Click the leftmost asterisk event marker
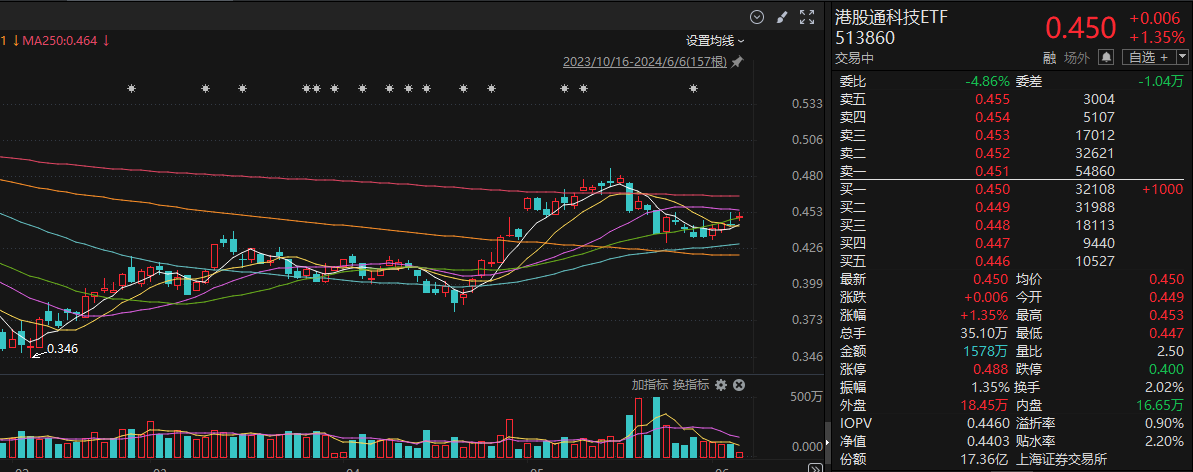This screenshot has width=1193, height=472. coord(131,90)
